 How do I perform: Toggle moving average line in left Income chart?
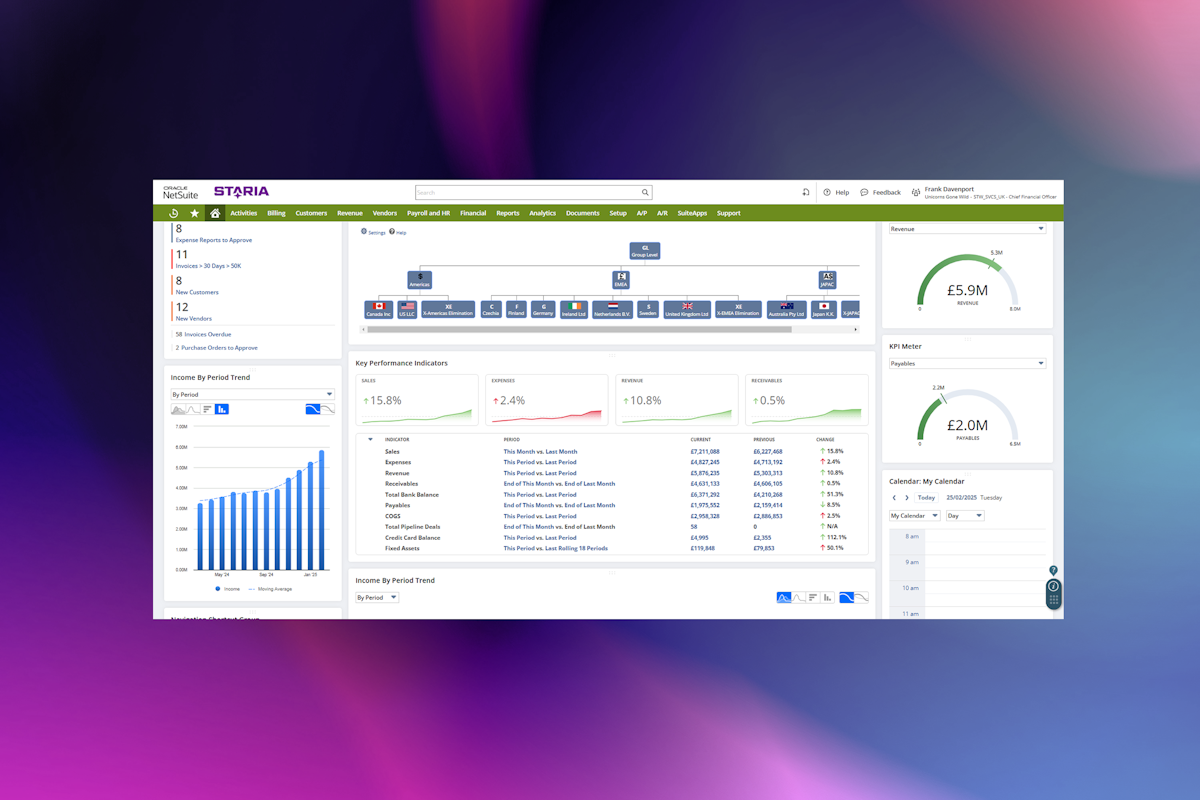pos(273,589)
